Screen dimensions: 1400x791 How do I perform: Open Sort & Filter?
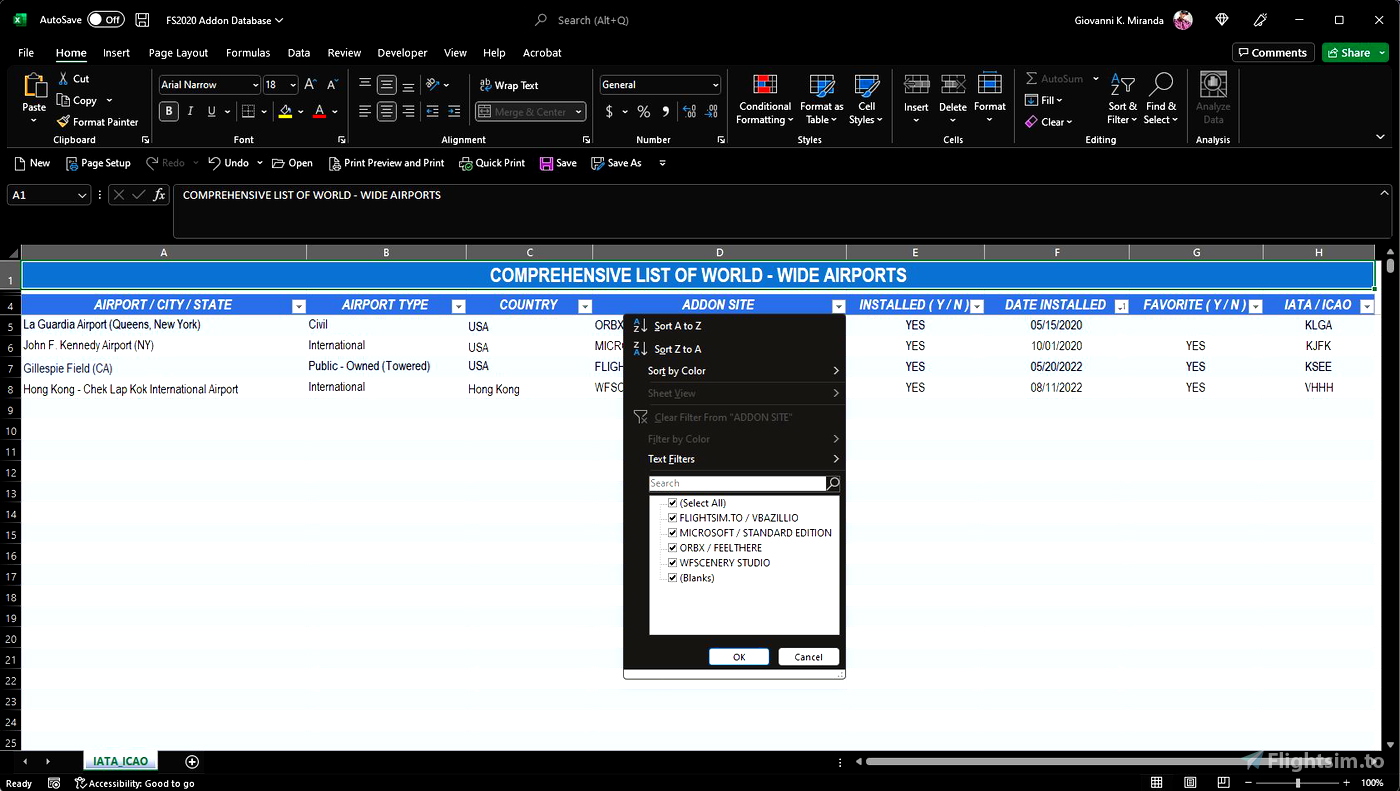coord(1122,99)
